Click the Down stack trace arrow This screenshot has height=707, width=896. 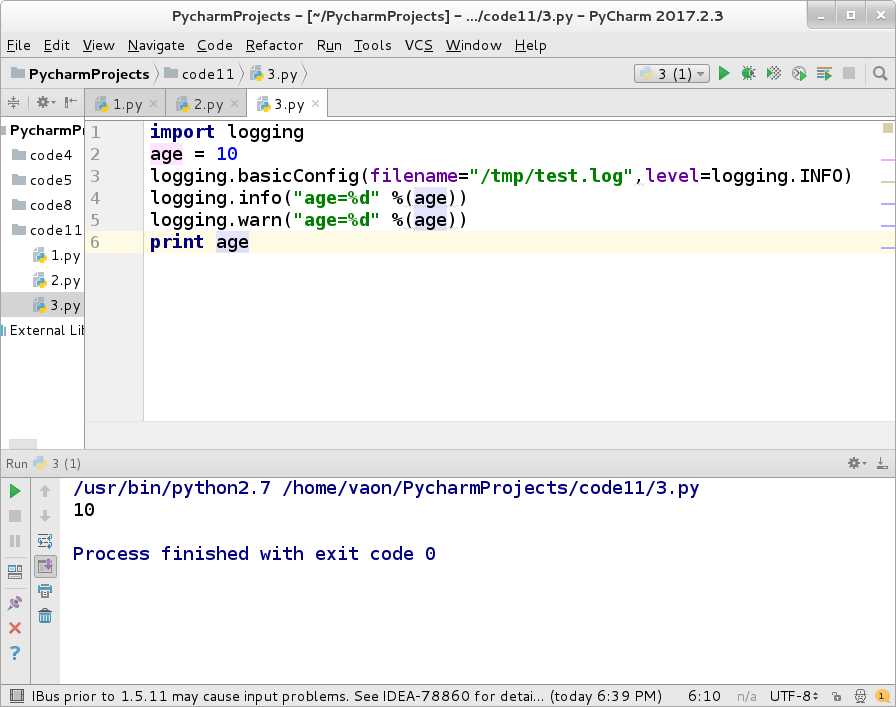tap(45, 516)
